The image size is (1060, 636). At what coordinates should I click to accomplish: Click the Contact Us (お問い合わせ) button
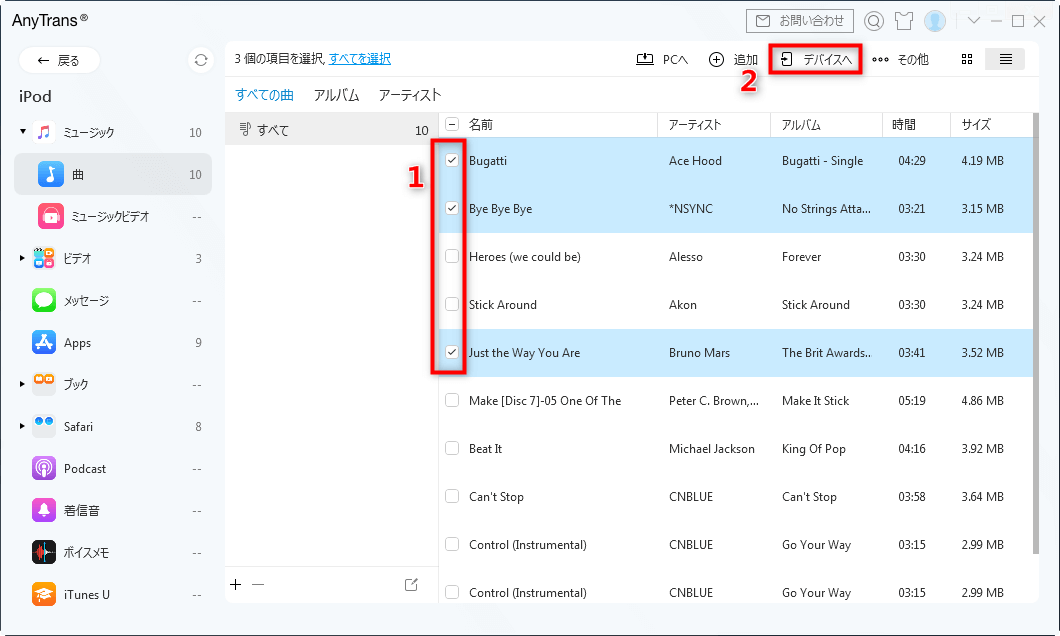pyautogui.click(x=800, y=21)
